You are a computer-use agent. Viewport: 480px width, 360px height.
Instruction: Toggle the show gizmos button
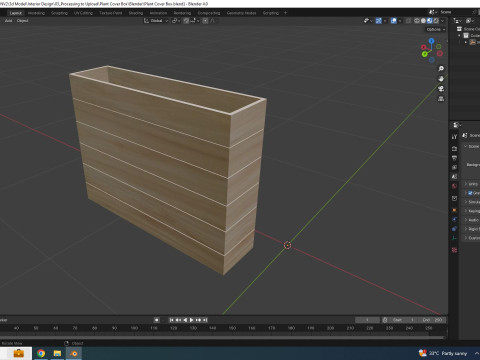click(379, 21)
